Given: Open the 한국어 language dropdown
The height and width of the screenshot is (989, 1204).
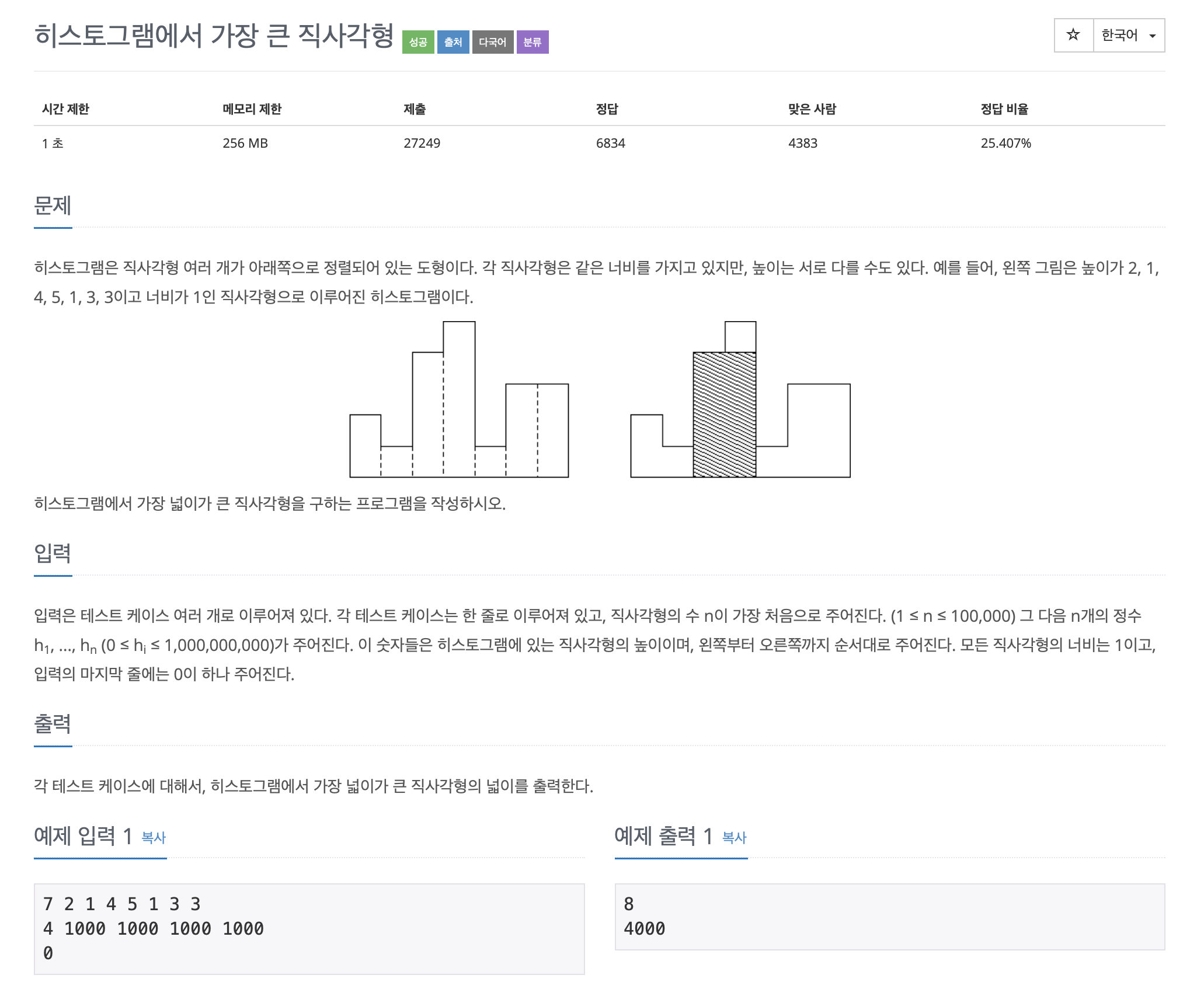Looking at the screenshot, I should click(1119, 35).
